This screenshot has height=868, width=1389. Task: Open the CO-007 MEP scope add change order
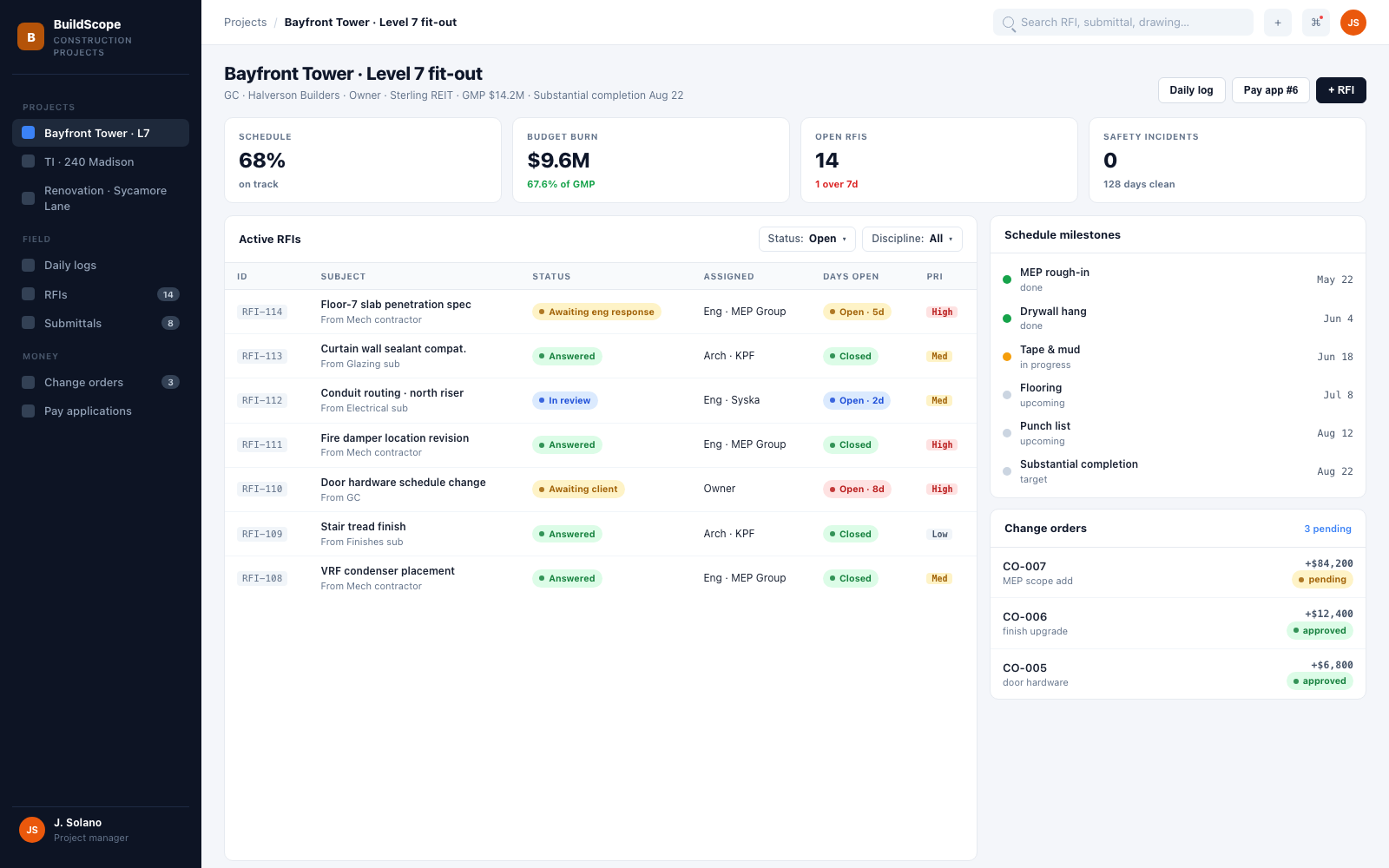pos(1178,573)
